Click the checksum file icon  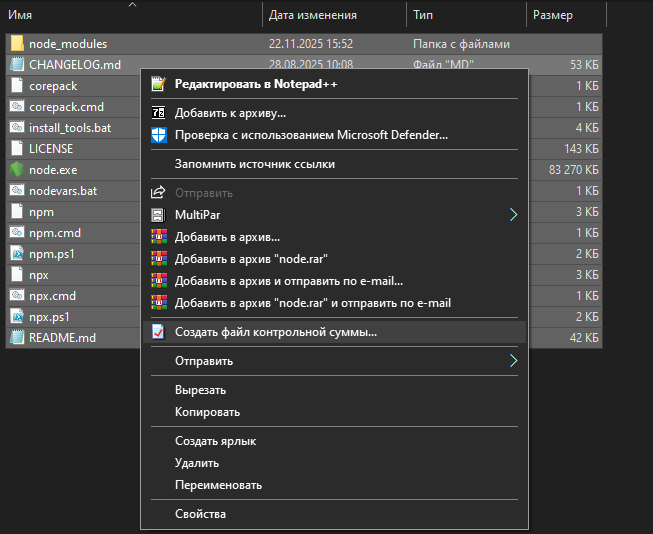(x=158, y=332)
